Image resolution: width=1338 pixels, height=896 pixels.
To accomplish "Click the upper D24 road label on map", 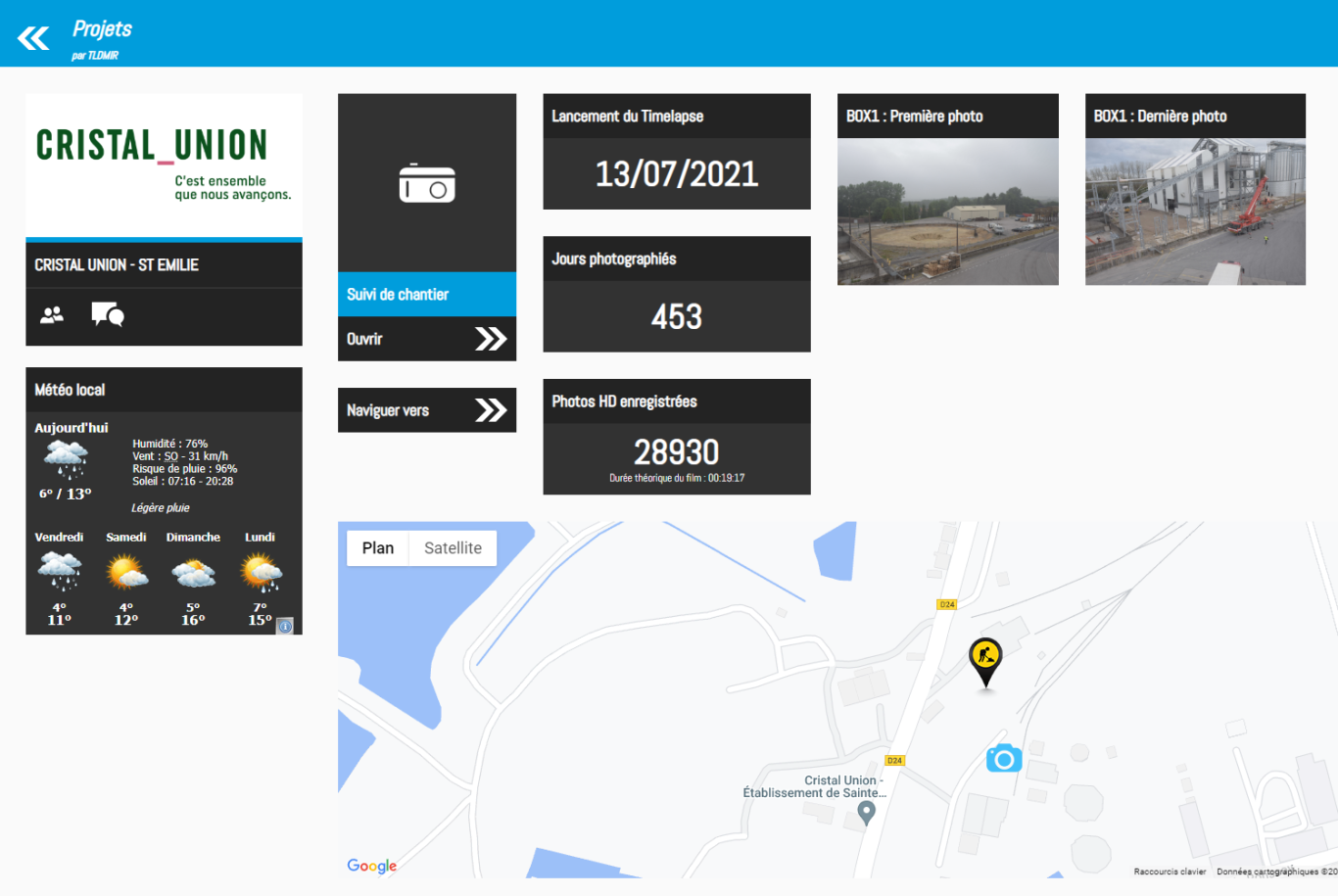I will pyautogui.click(x=947, y=604).
